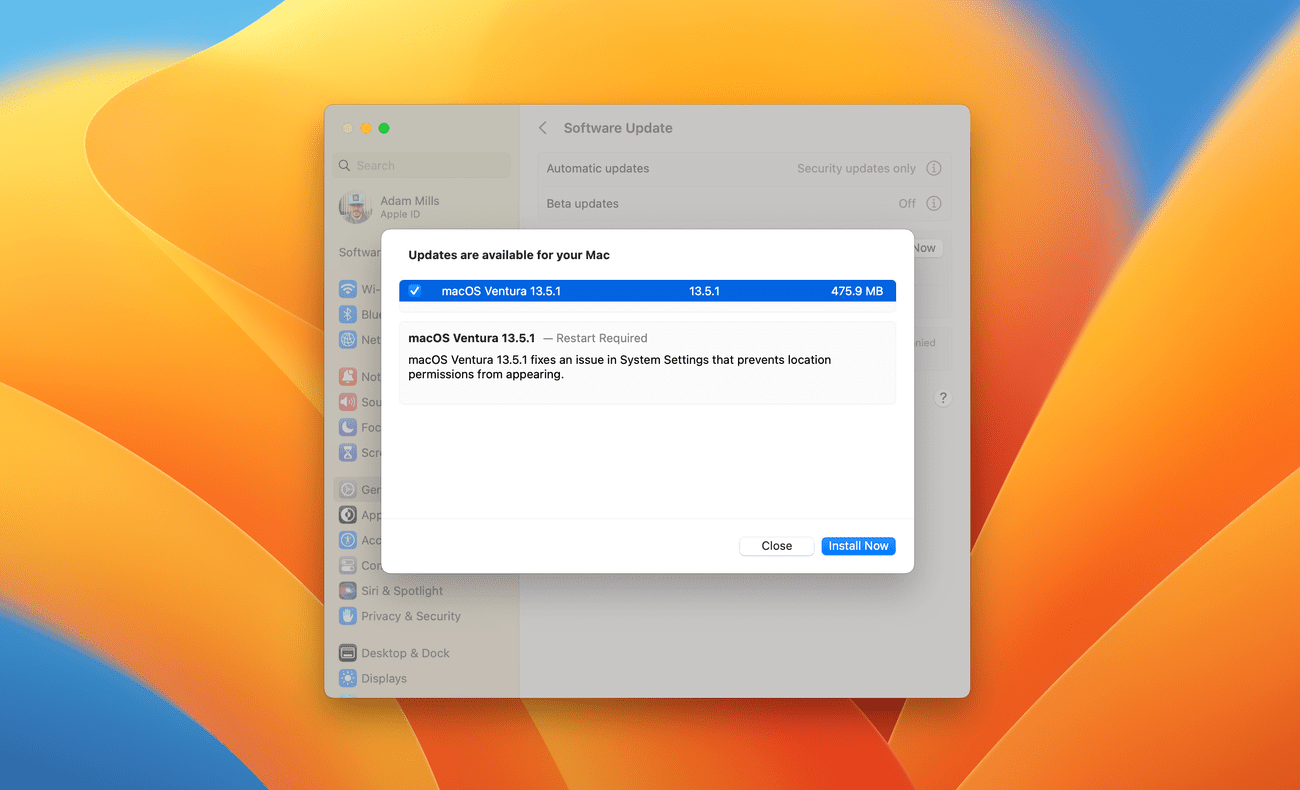Screen dimensions: 1300x790
Task: Click the Desktop & Dock icon
Action: [347, 652]
